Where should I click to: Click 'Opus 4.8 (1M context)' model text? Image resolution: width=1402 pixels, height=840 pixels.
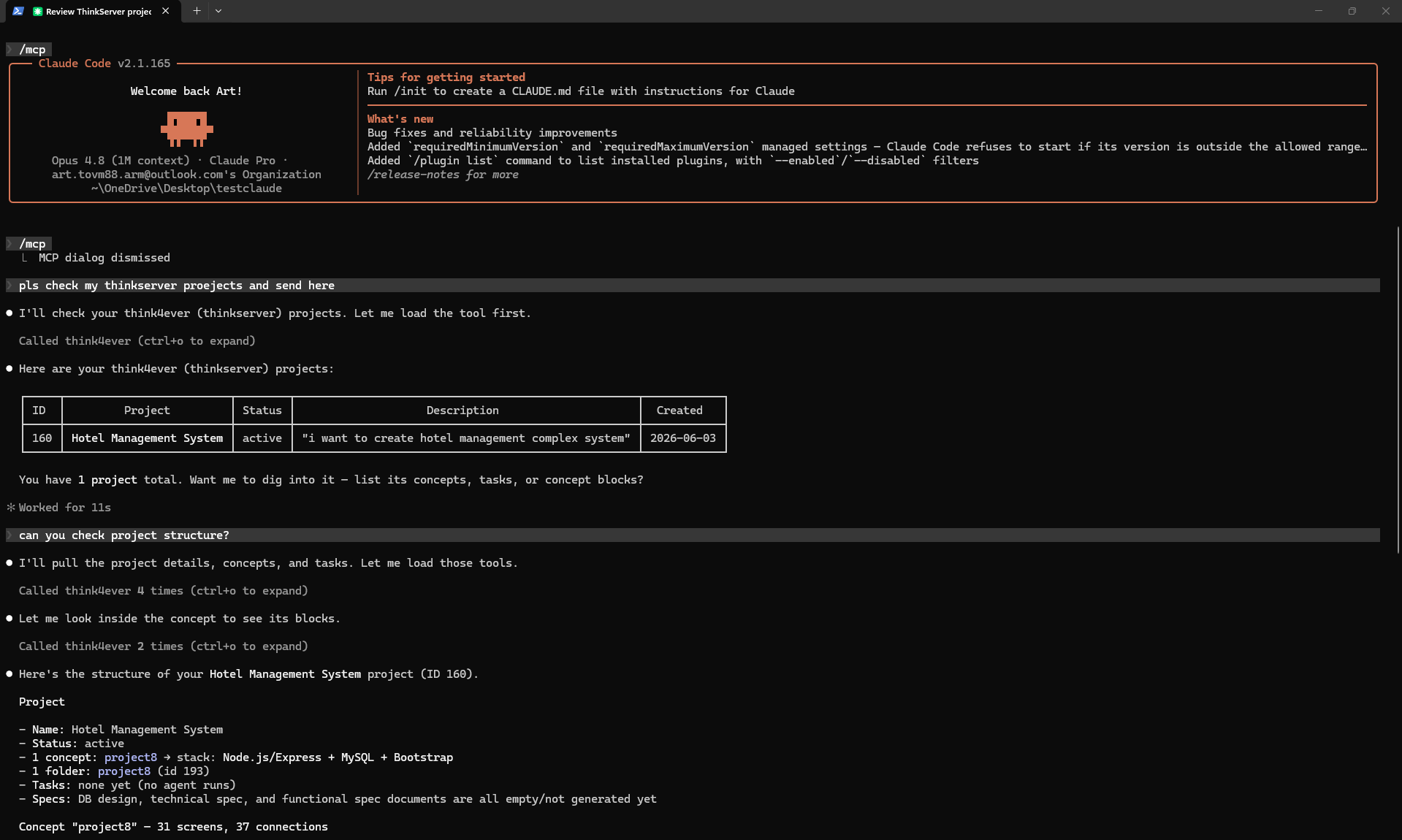click(x=121, y=161)
